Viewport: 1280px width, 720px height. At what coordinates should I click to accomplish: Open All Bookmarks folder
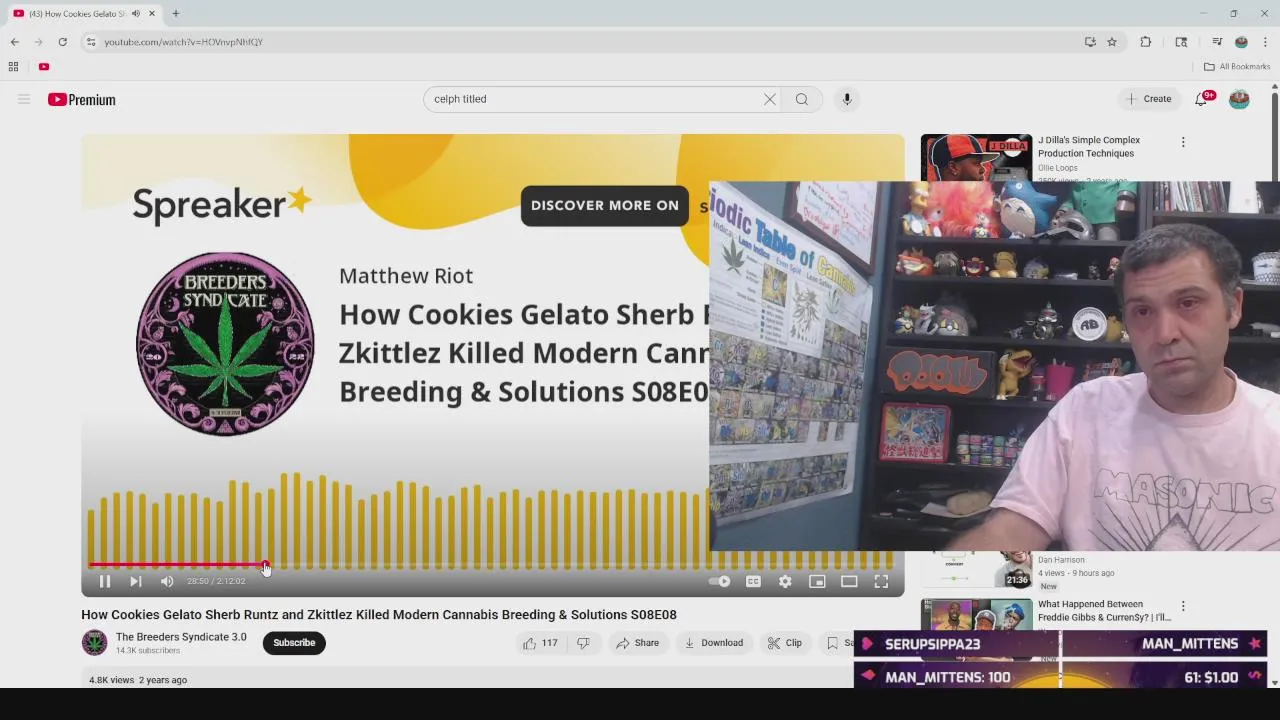pos(1237,67)
